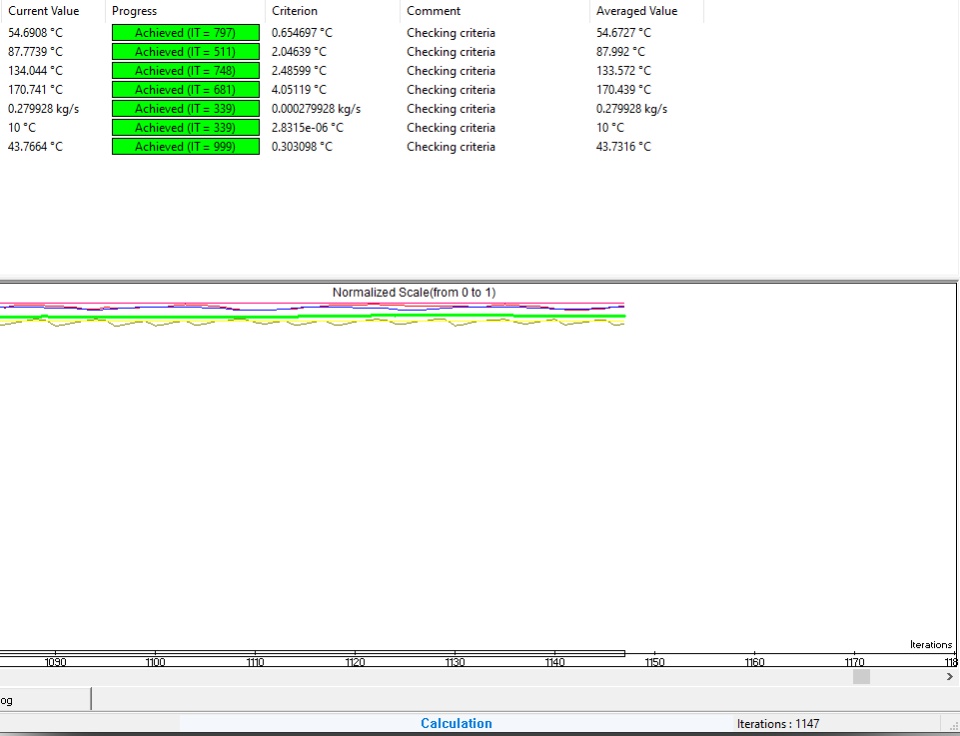Select the Achieved (IT = 797) progress bar
960x736 pixels.
tap(186, 32)
